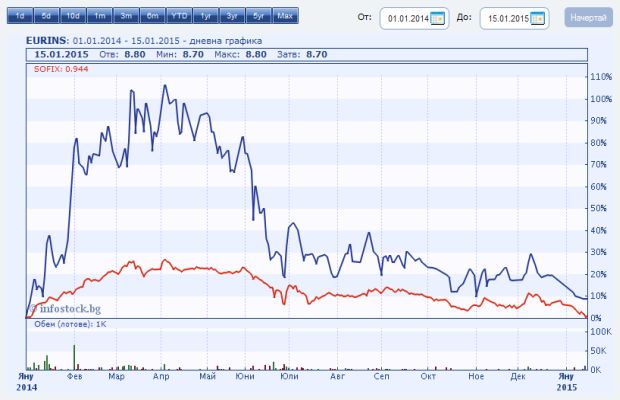Select the 5yr range button
The height and width of the screenshot is (400, 620).
tap(259, 16)
